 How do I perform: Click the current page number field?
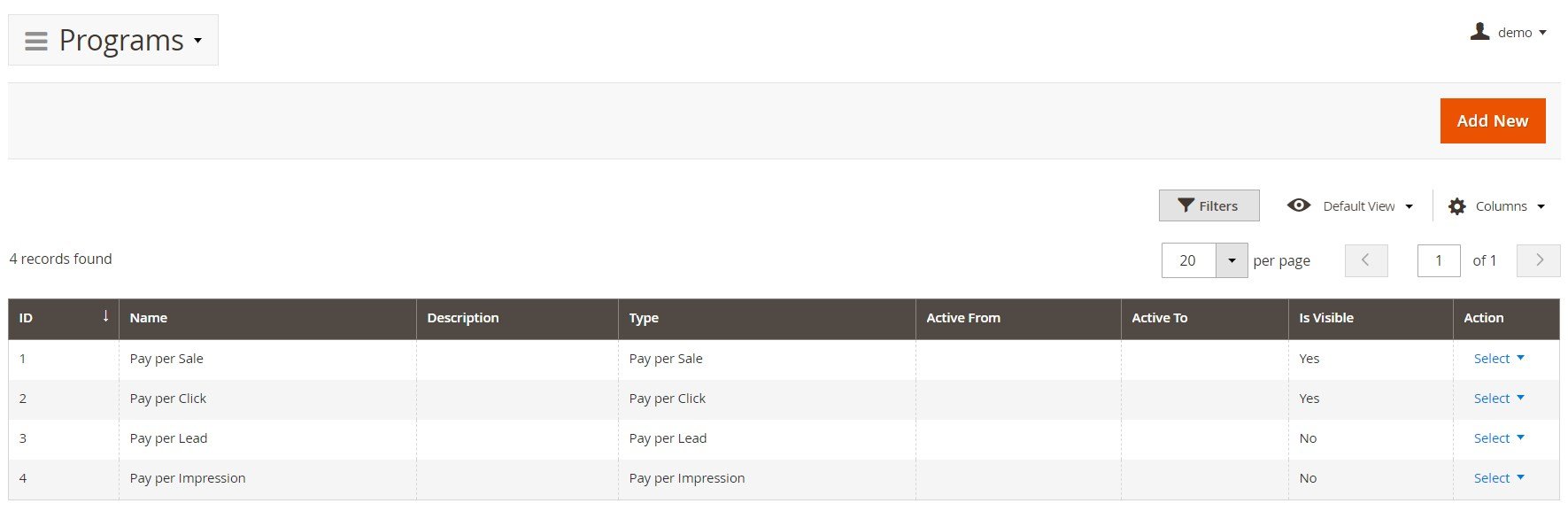(x=1439, y=260)
